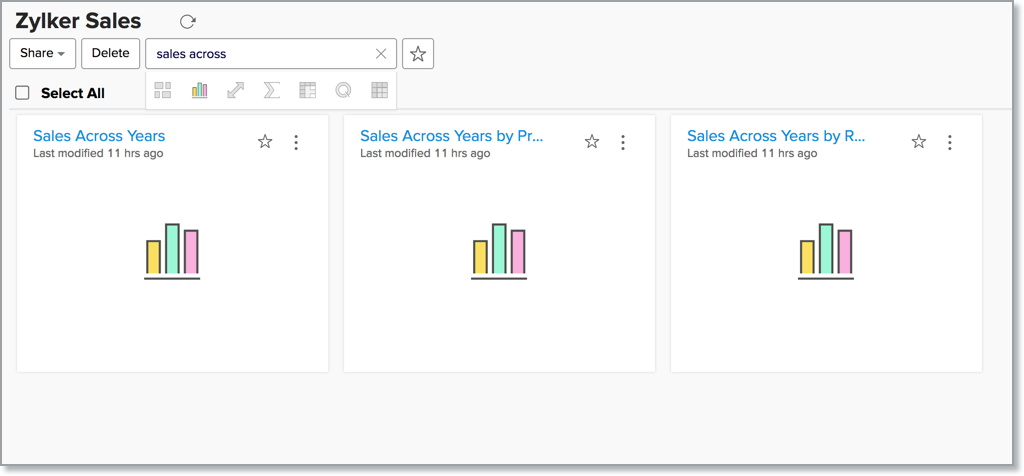Filter by table grid icon
The width and height of the screenshot is (1024, 476).
379,91
